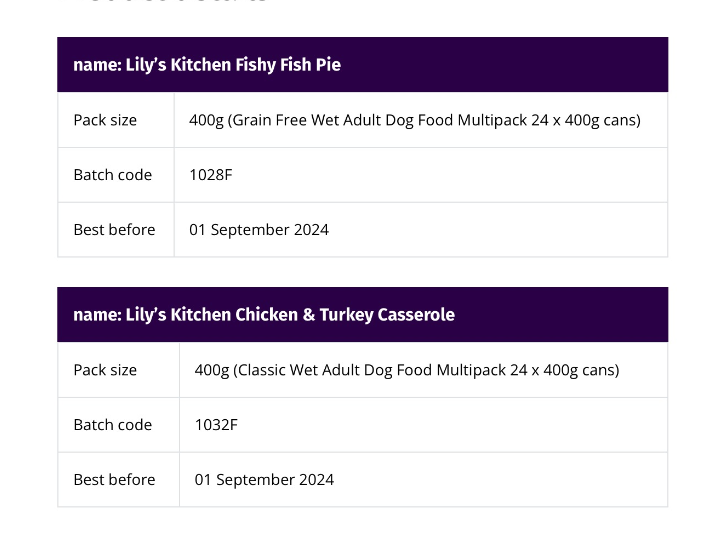The height and width of the screenshot is (543, 723).
Task: Select 'Pack size' label in Chicken & Turkey table
Action: (105, 370)
